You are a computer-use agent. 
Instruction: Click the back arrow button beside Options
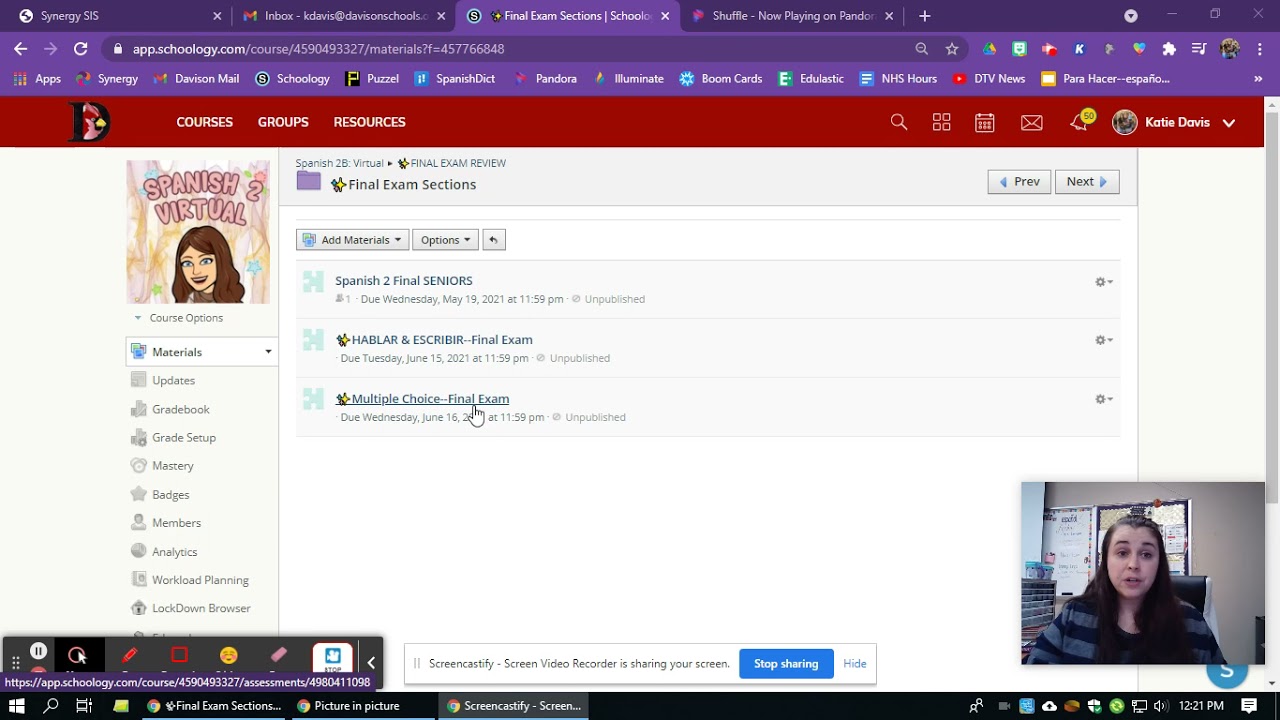pyautogui.click(x=493, y=240)
